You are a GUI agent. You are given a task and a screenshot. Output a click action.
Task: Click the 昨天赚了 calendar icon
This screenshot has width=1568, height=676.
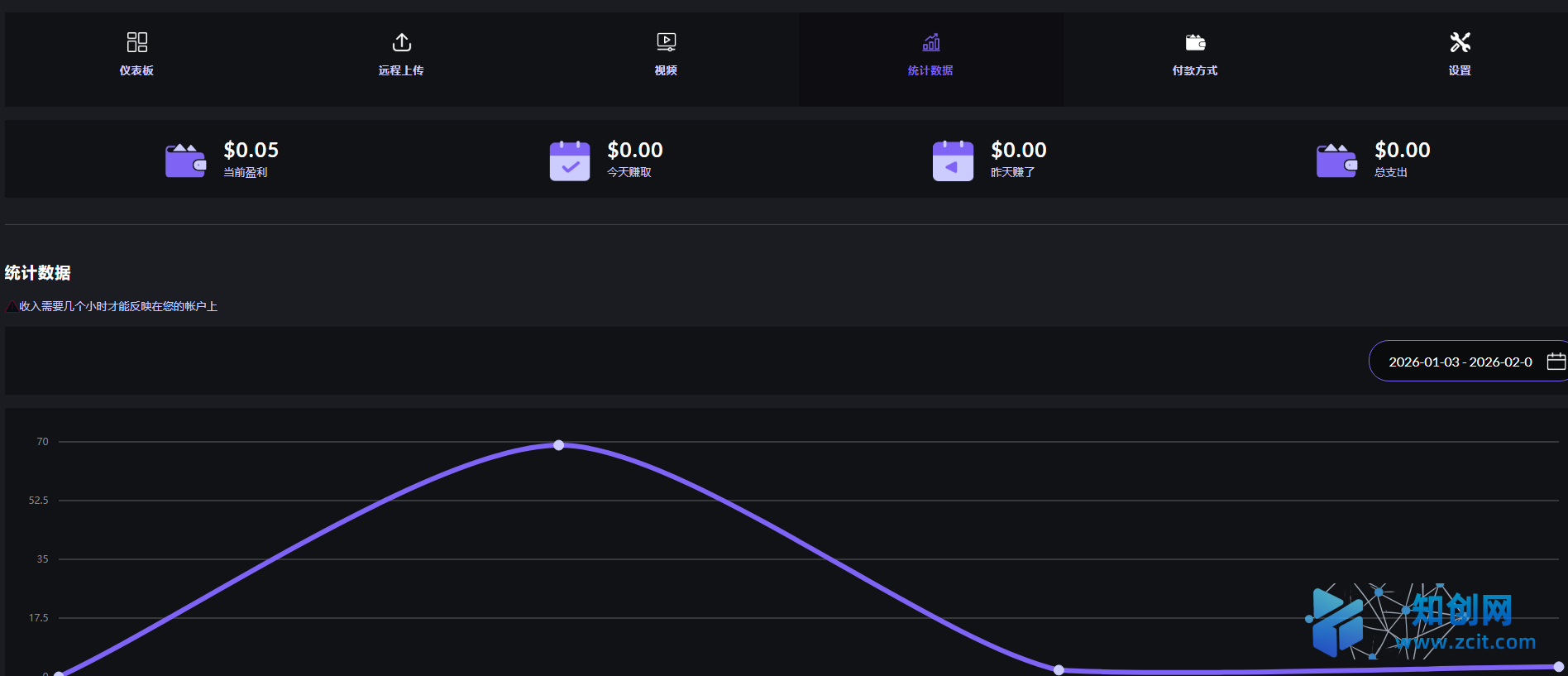pyautogui.click(x=953, y=161)
